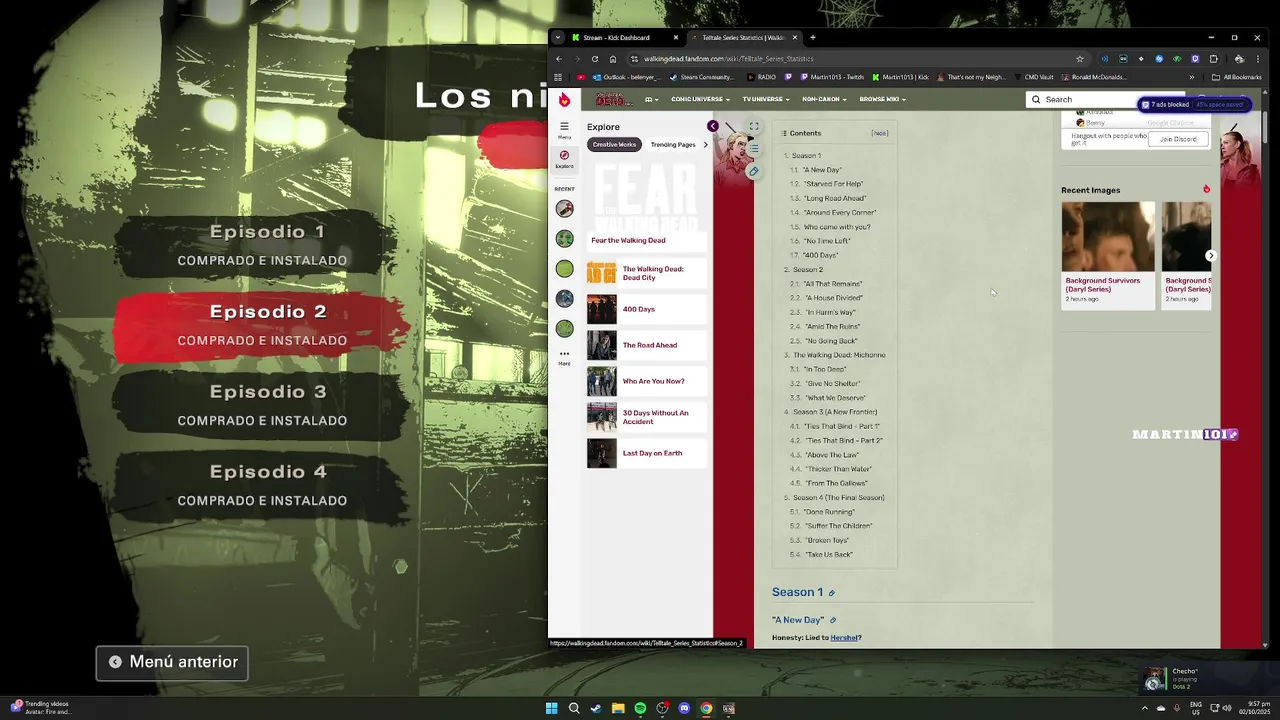The image size is (1280, 720).
Task: Select the Trending Pages tab
Action: pyautogui.click(x=673, y=145)
